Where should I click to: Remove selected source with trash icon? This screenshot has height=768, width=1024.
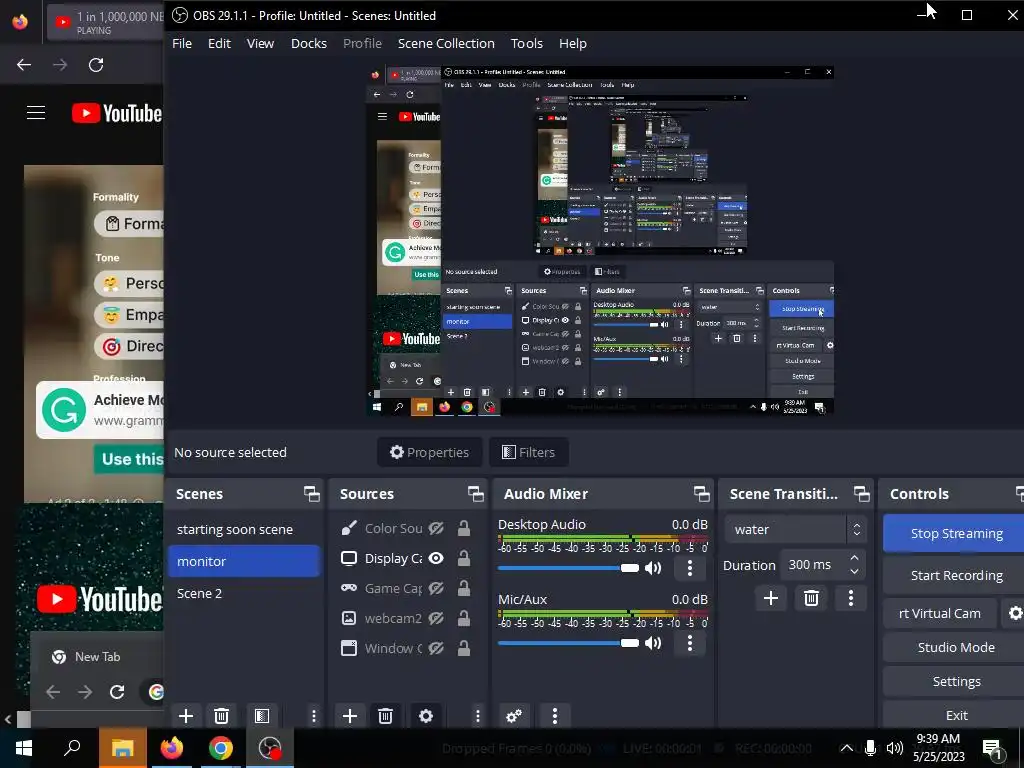pos(385,716)
